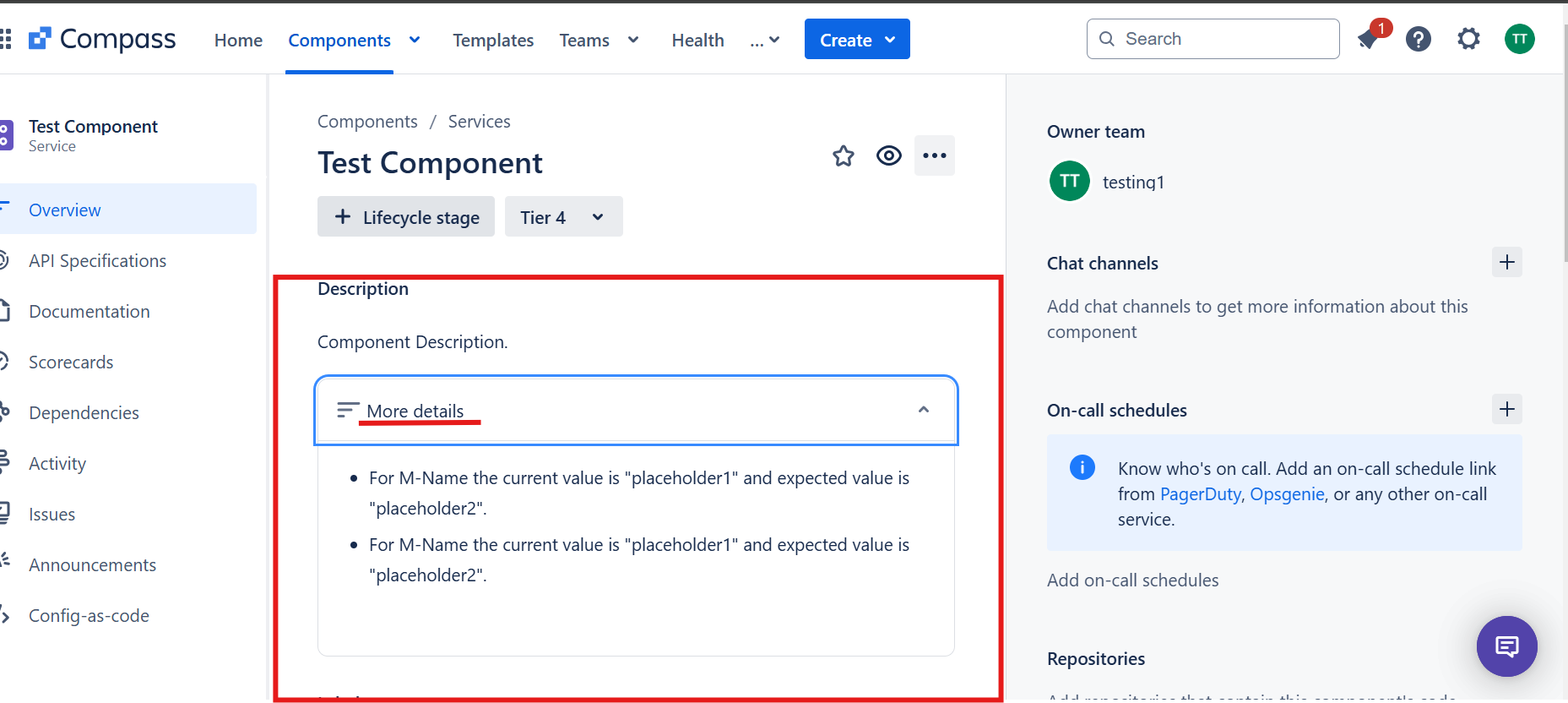The width and height of the screenshot is (1568, 703).
Task: Click the search magnifier icon
Action: tap(1107, 39)
